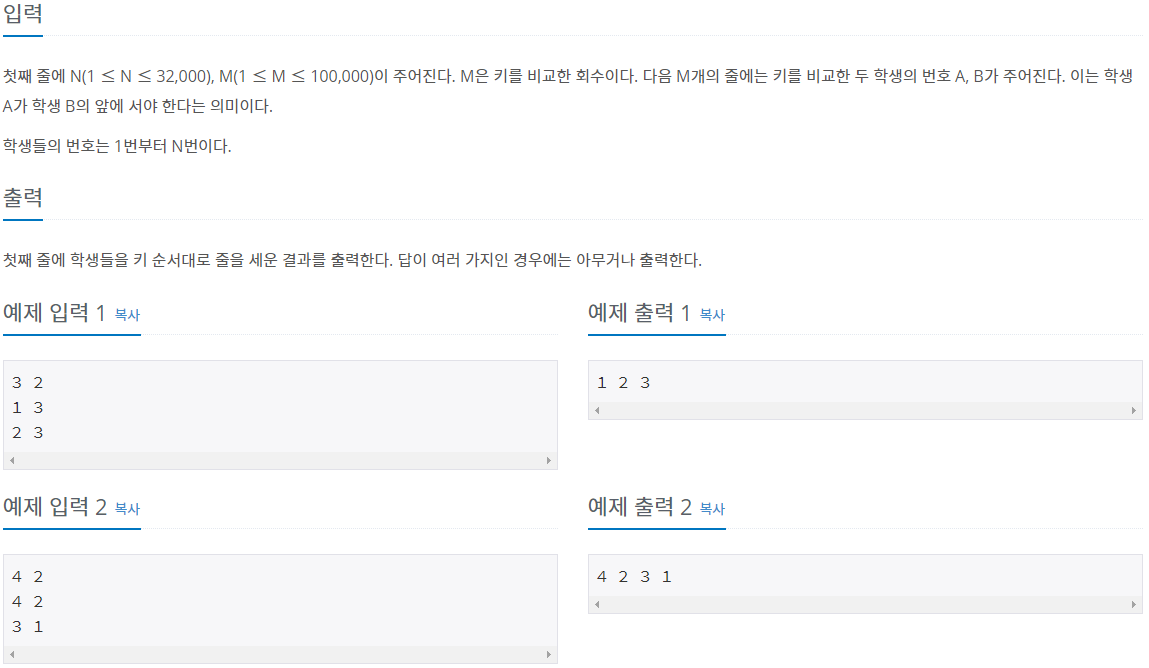1149x668 pixels.
Task: Click the right scroll arrow under 예제 입력 2
Action: tap(548, 654)
